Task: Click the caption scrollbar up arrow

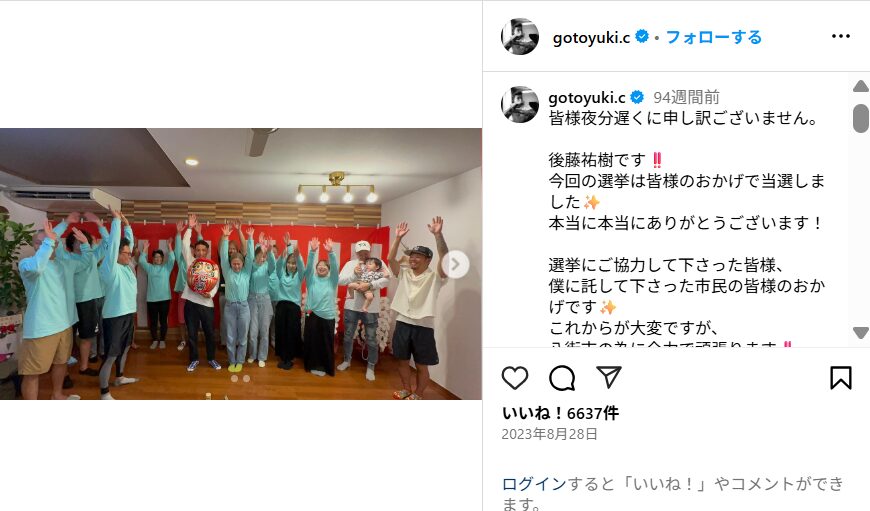Action: (x=861, y=87)
